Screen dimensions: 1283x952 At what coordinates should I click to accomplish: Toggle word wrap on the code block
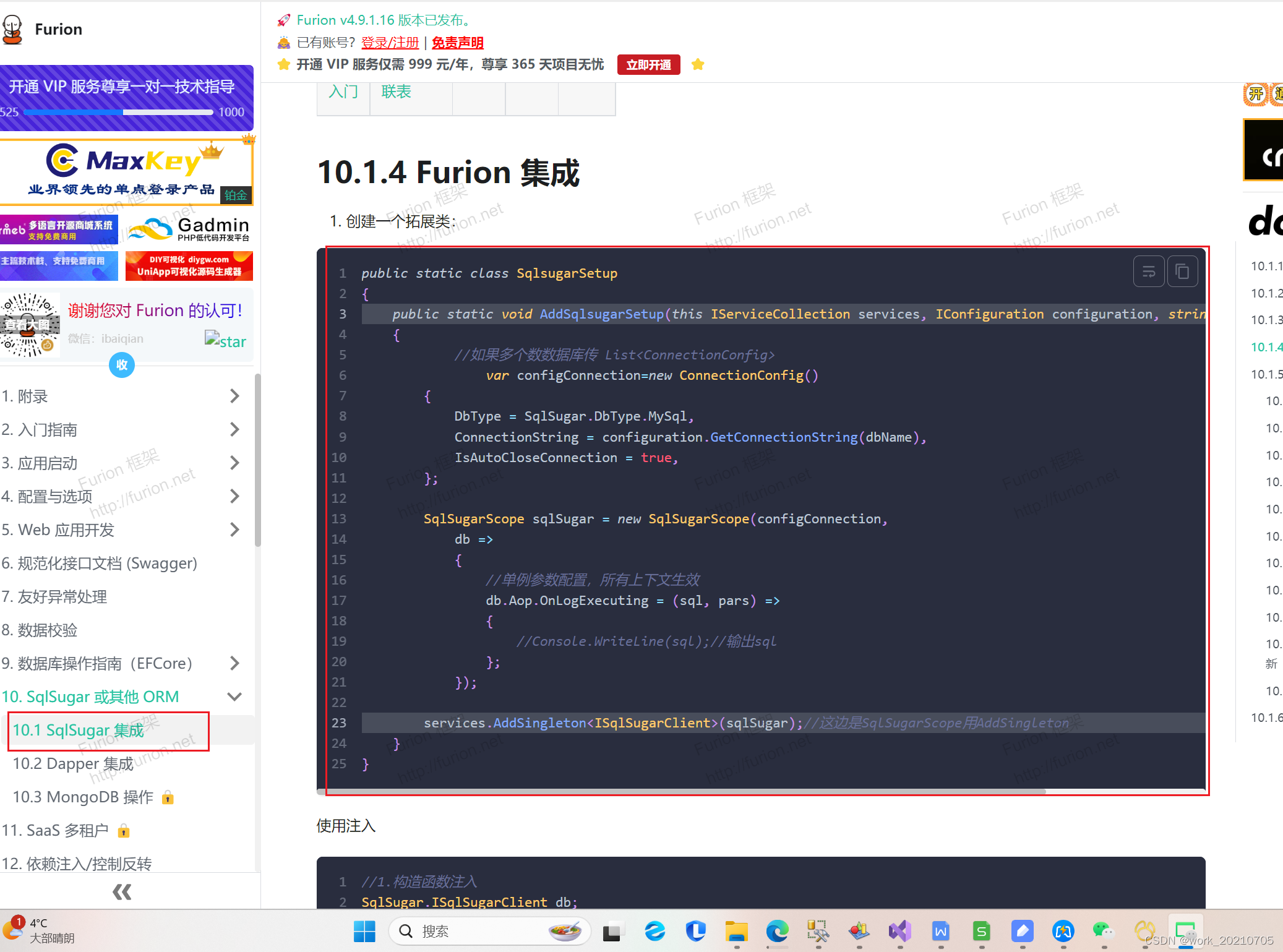tap(1149, 271)
